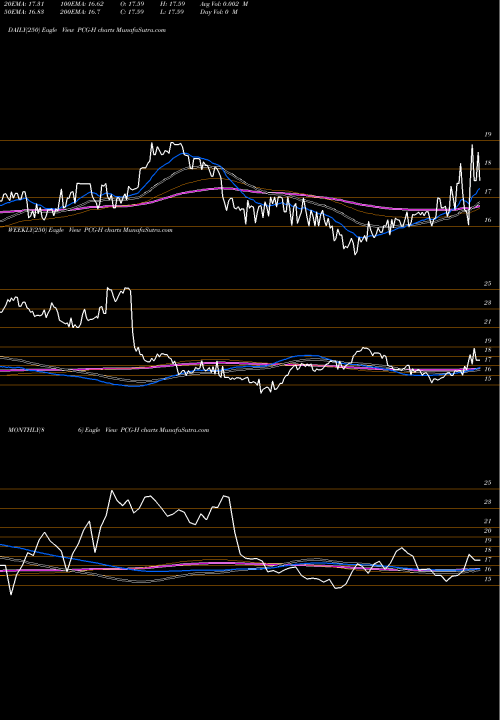This screenshot has height=720, width=500.
Task: Click the 'Avg Vol' value
Action: pos(224,4)
